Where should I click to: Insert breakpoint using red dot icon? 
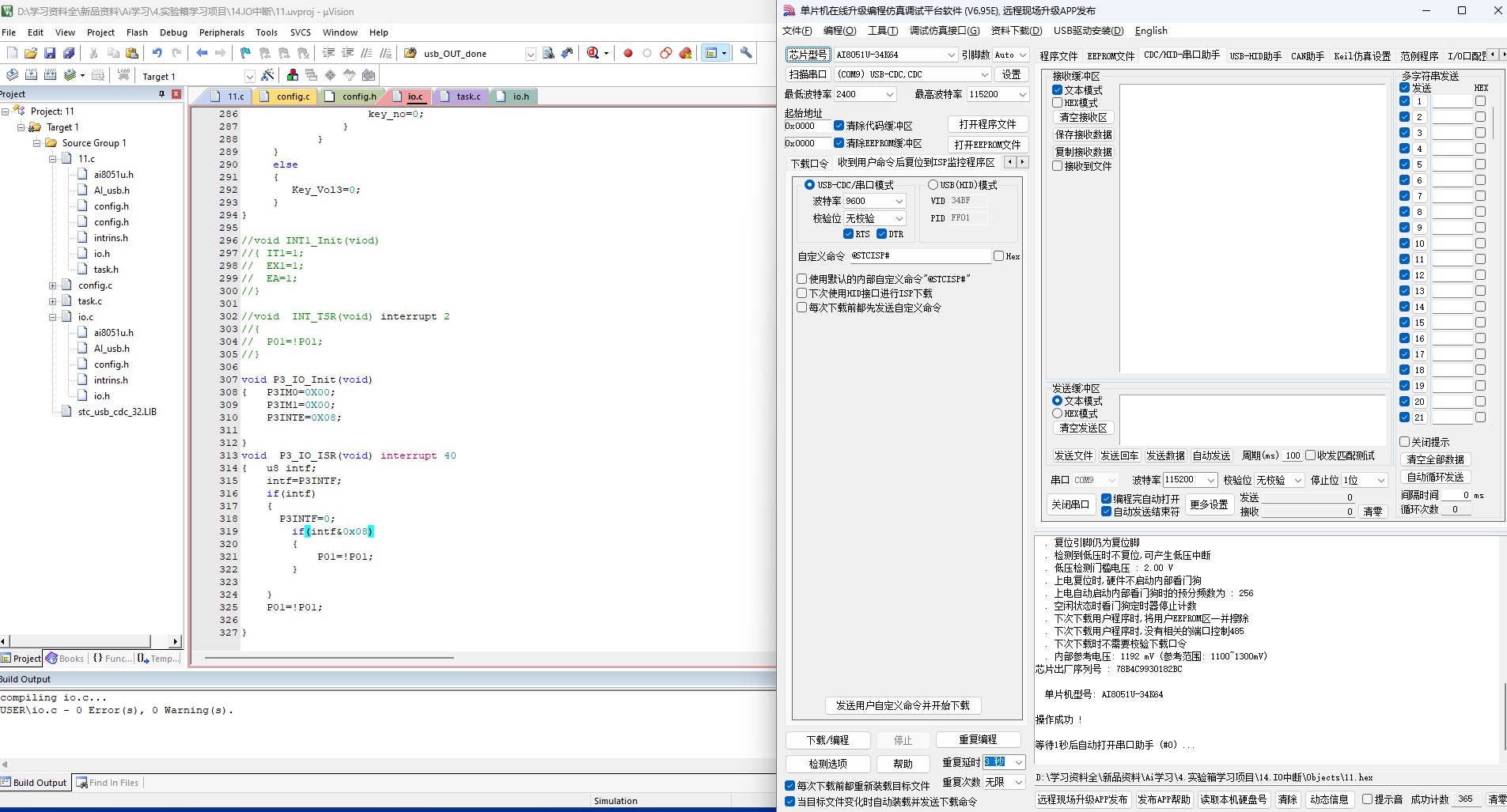[628, 53]
